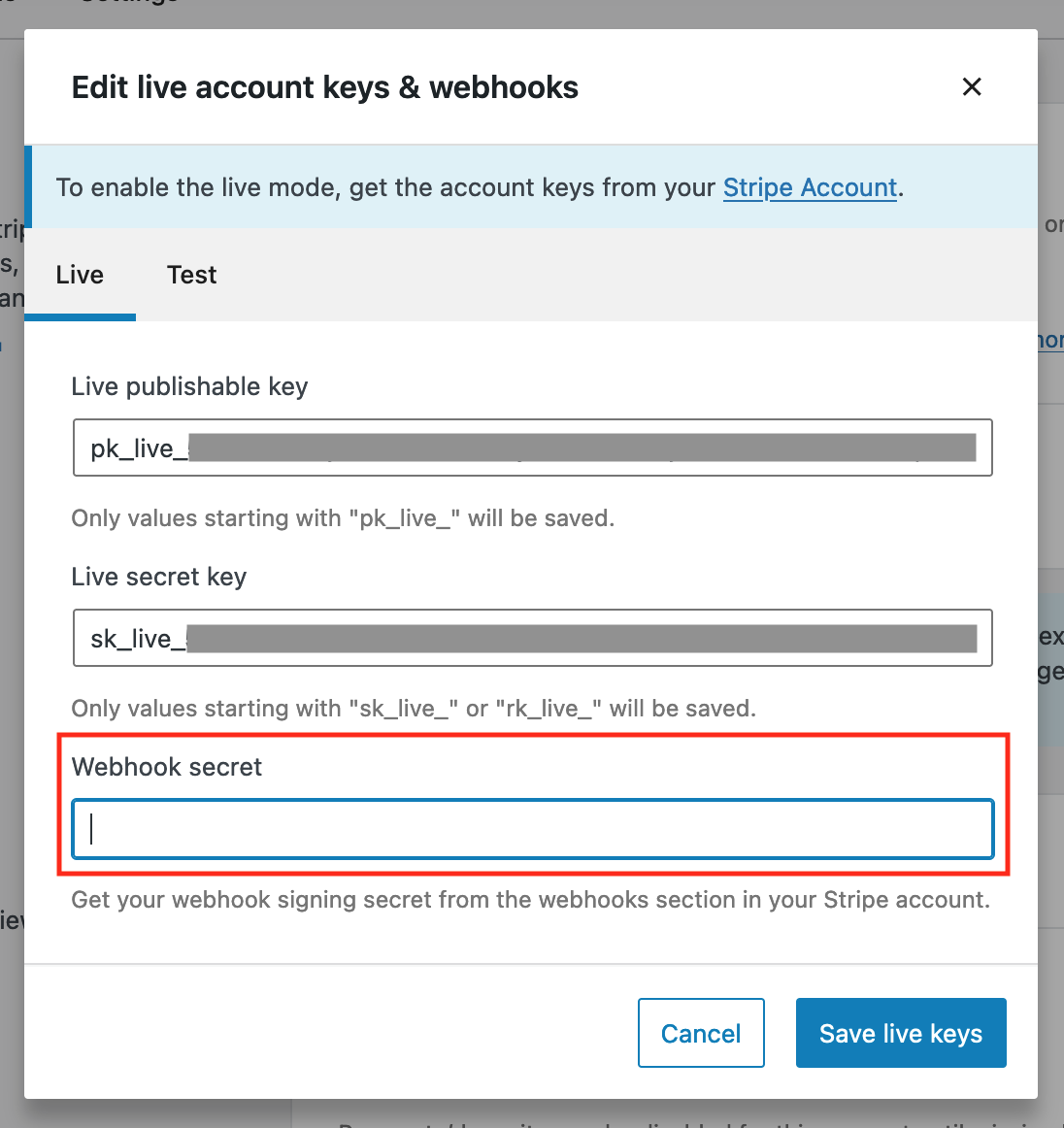The width and height of the screenshot is (1064, 1128).
Task: Click the blue live mode info notice
Action: tap(388, 187)
